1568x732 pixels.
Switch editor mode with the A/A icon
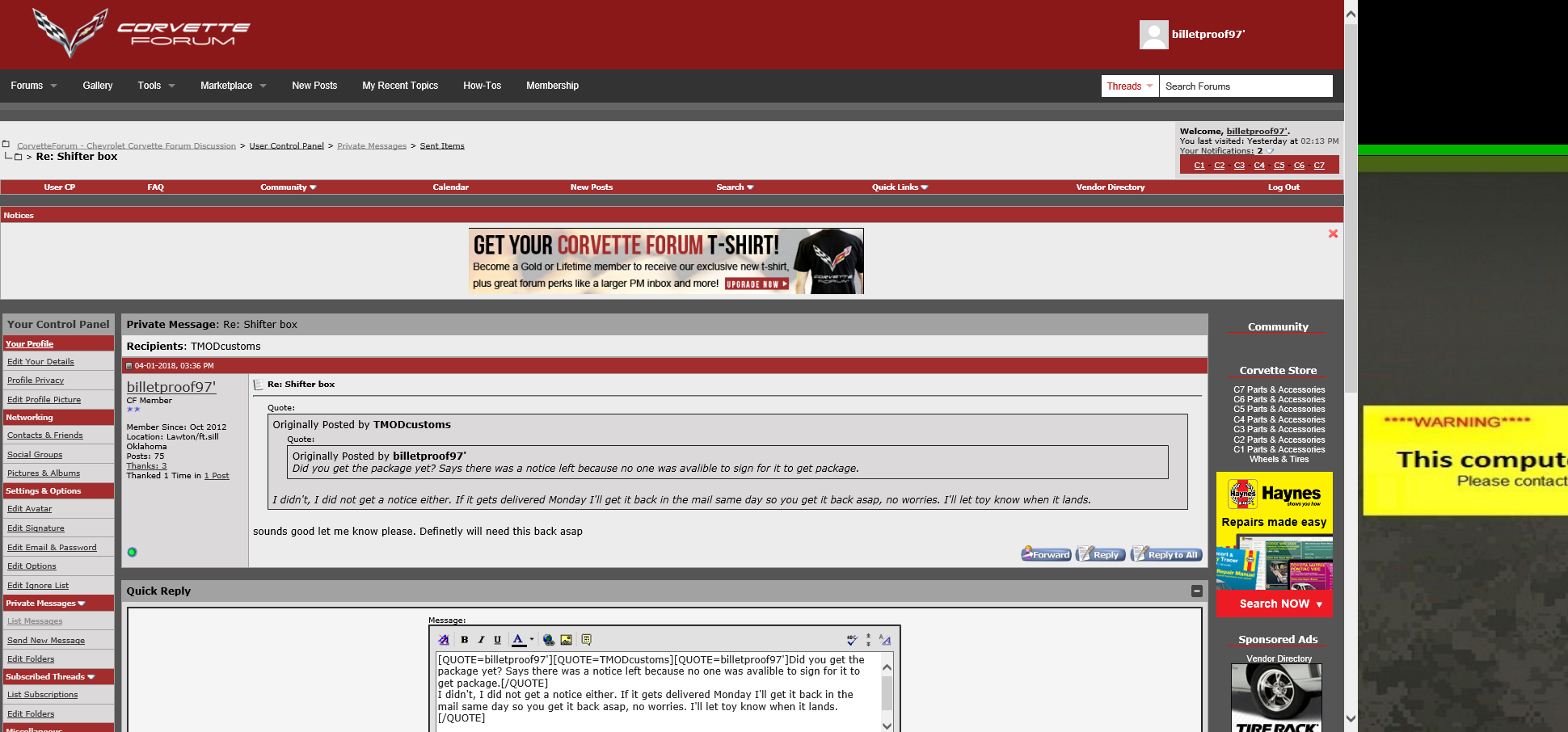(885, 640)
